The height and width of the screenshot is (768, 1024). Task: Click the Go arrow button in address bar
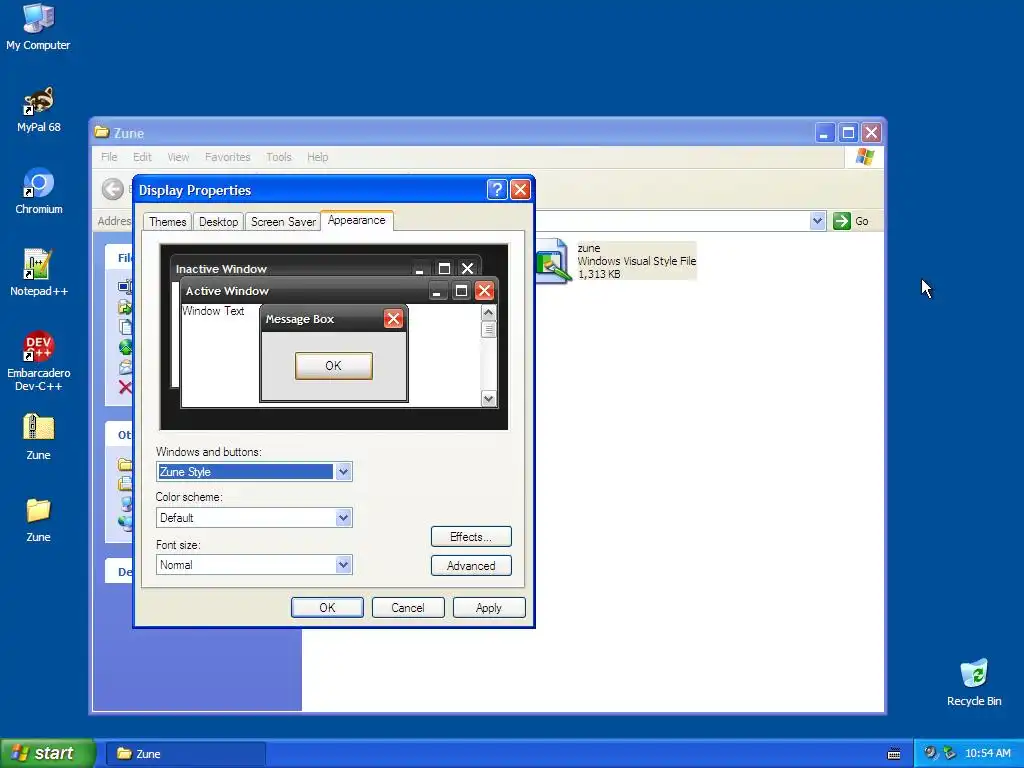842,221
